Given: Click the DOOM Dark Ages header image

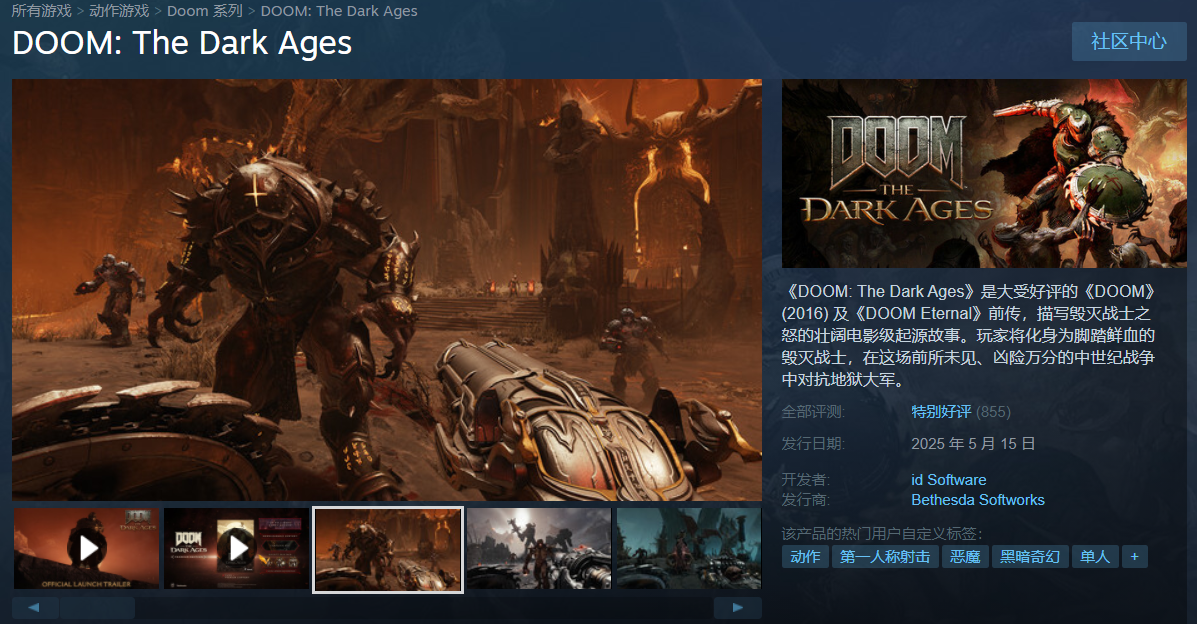Looking at the screenshot, I should 984,173.
